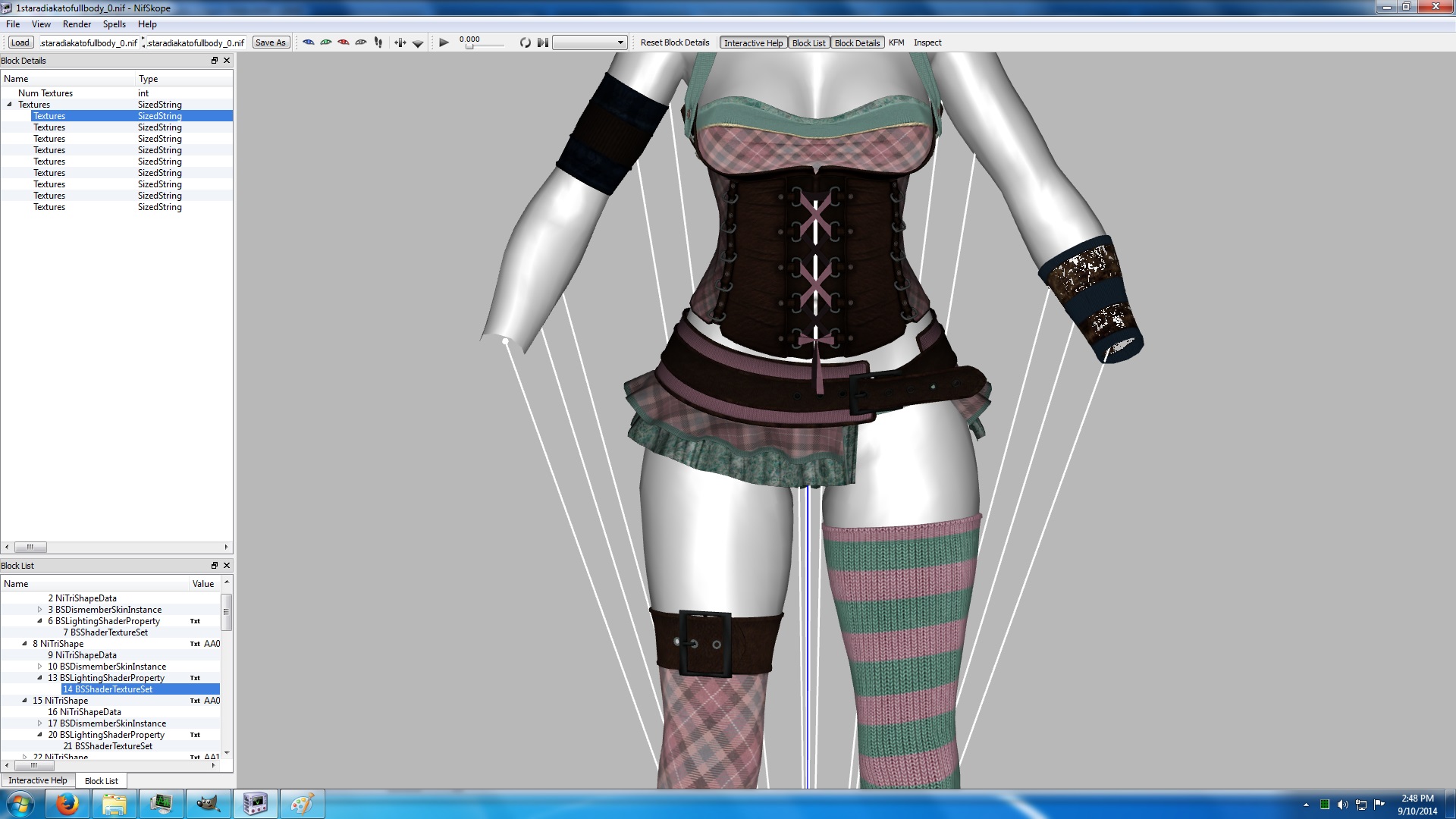This screenshot has height=819, width=1456.
Task: Click the green eye view icon
Action: point(326,42)
